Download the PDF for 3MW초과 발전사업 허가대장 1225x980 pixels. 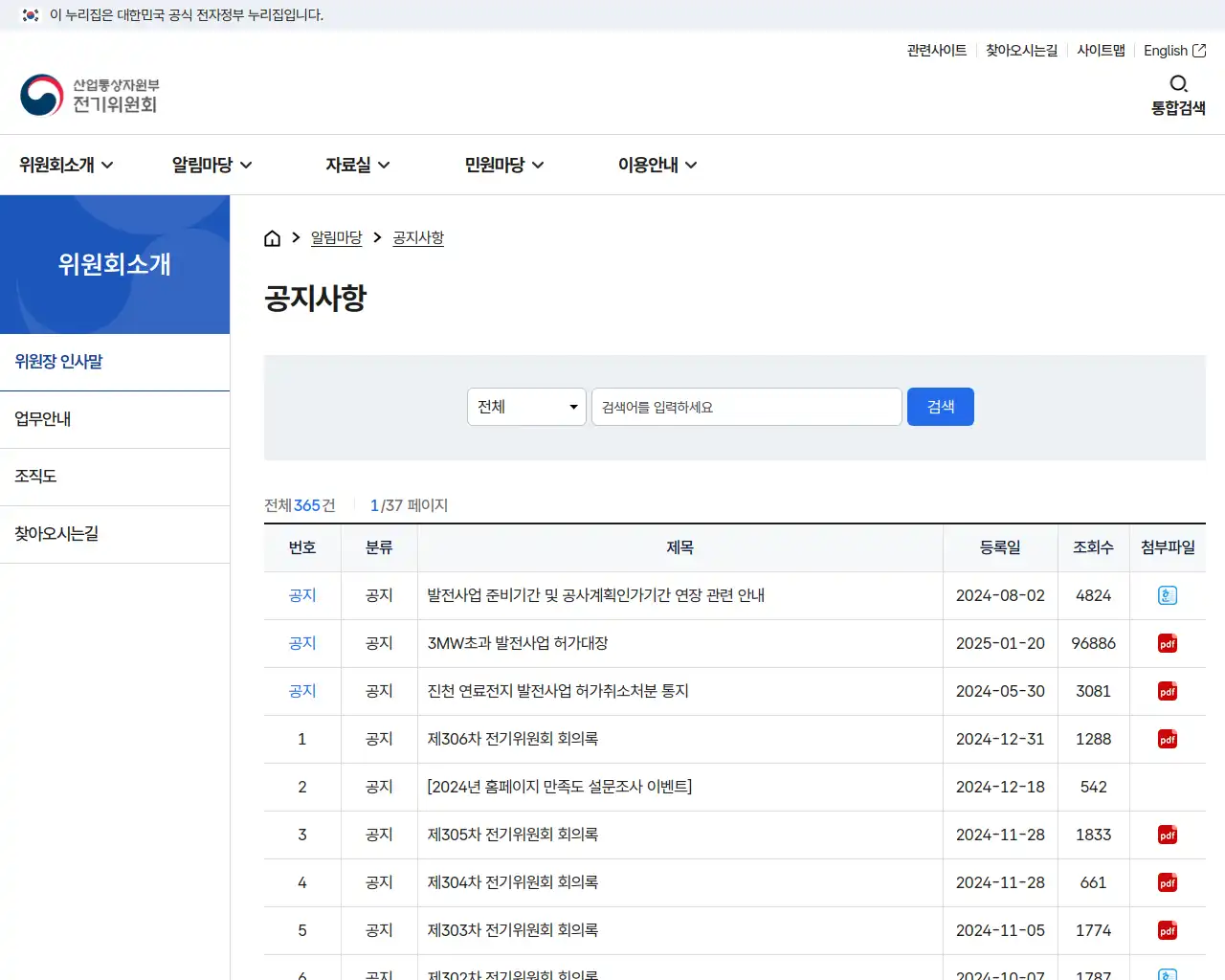(x=1168, y=643)
